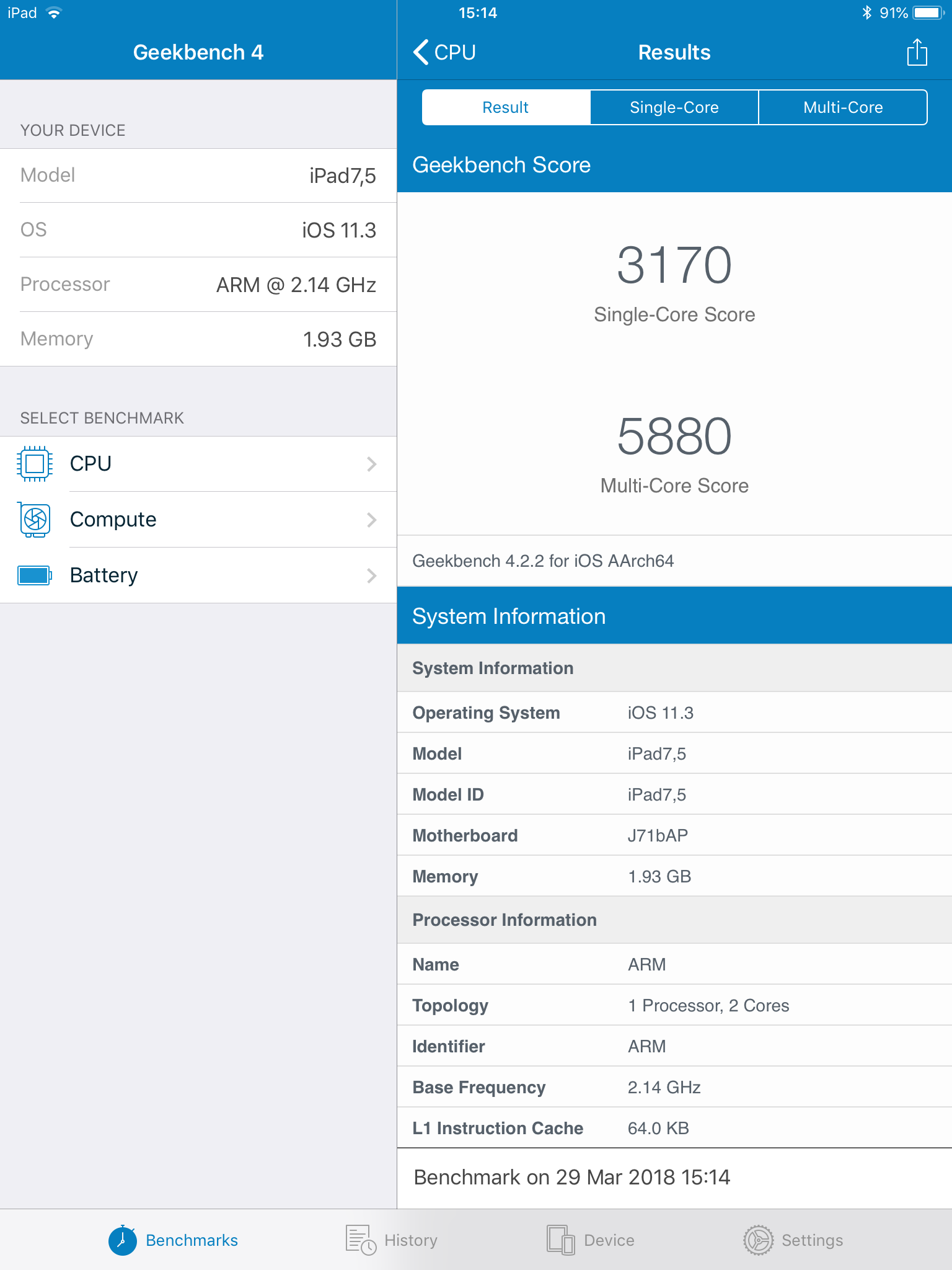Tap the Model ID row

pos(674,794)
